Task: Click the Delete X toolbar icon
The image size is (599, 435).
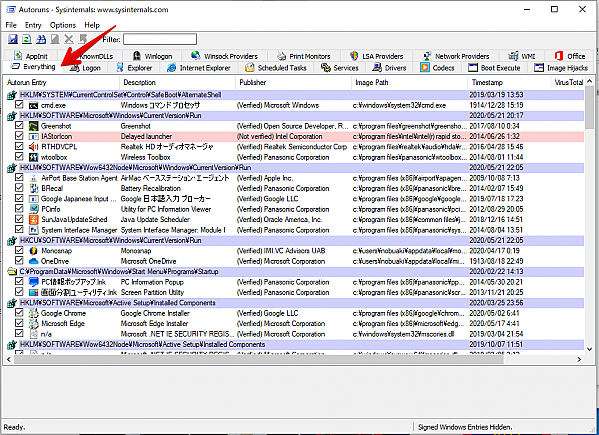Action: [69, 39]
